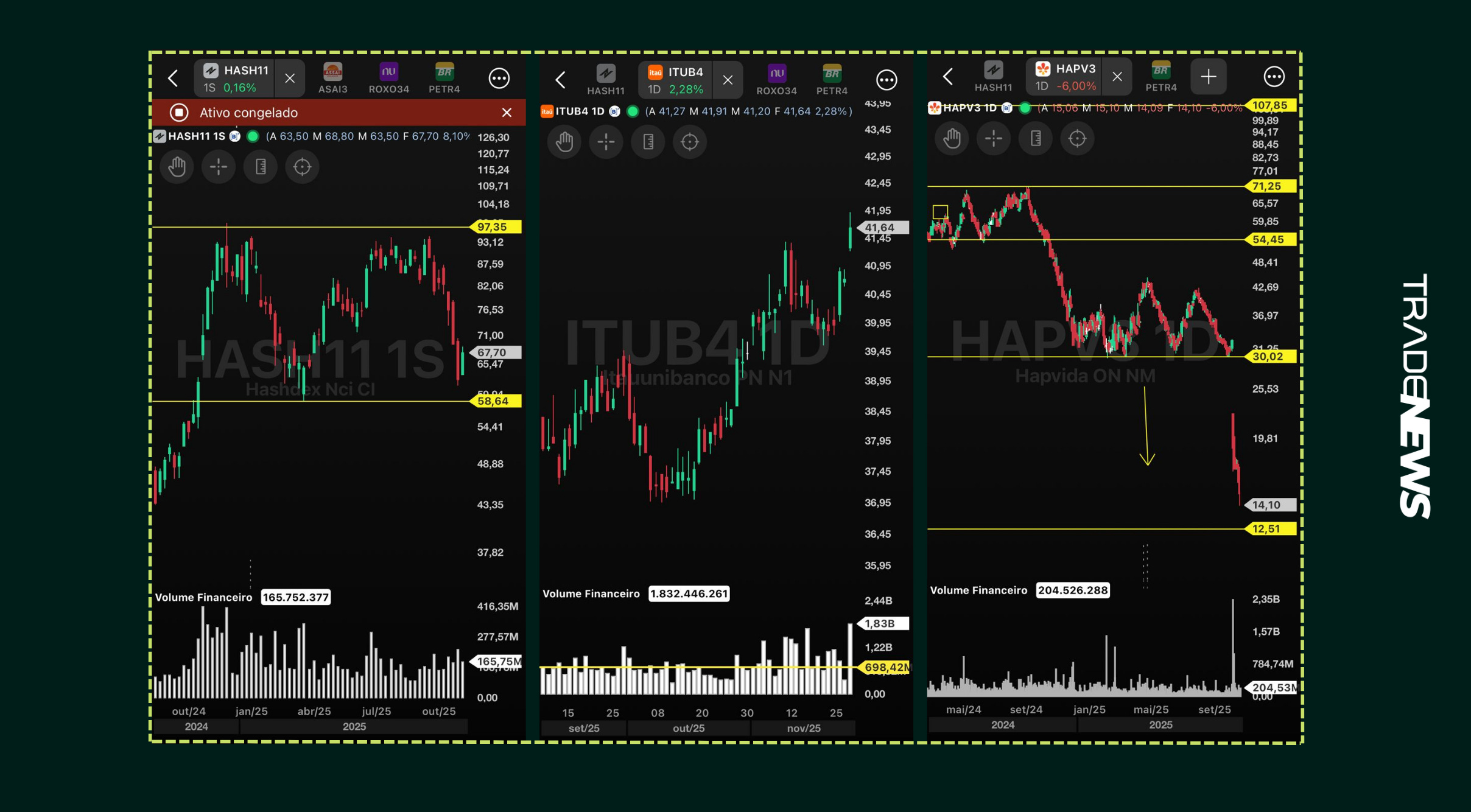Screen dimensions: 1471x812
Task: Open more options menu in HAPV3 panel
Action: (x=1274, y=77)
